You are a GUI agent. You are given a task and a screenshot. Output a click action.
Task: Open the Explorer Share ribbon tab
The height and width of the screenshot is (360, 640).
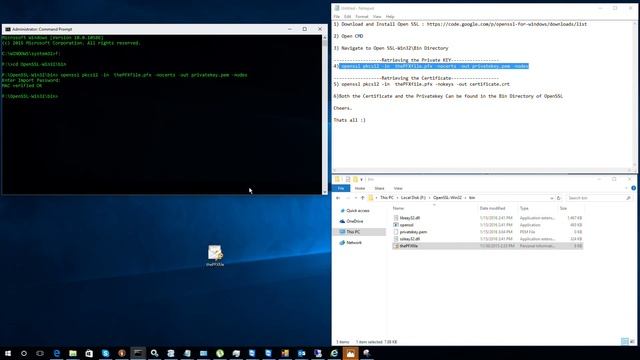click(x=379, y=188)
